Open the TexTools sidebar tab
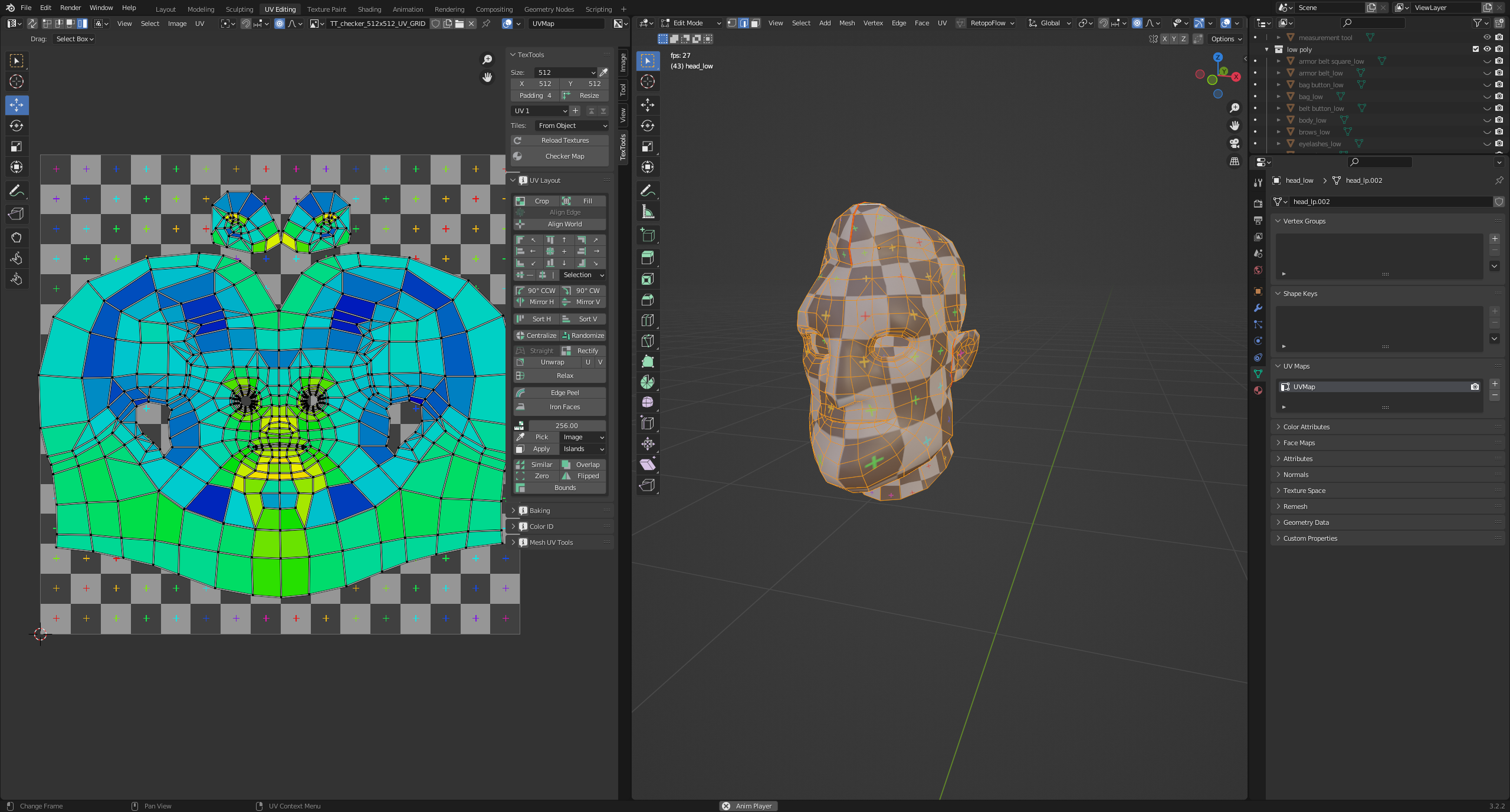The width and height of the screenshot is (1510, 812). pyautogui.click(x=623, y=147)
